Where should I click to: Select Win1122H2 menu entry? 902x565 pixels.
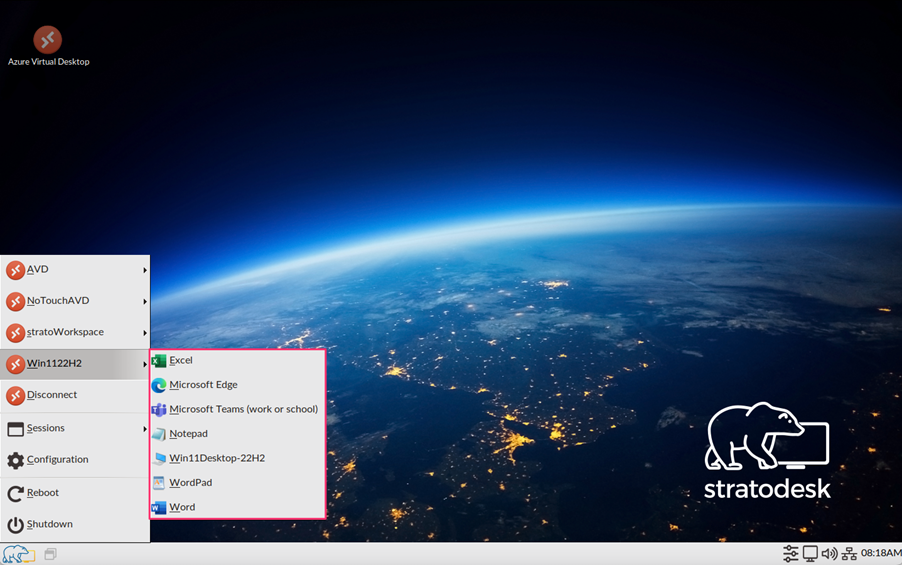click(x=75, y=364)
